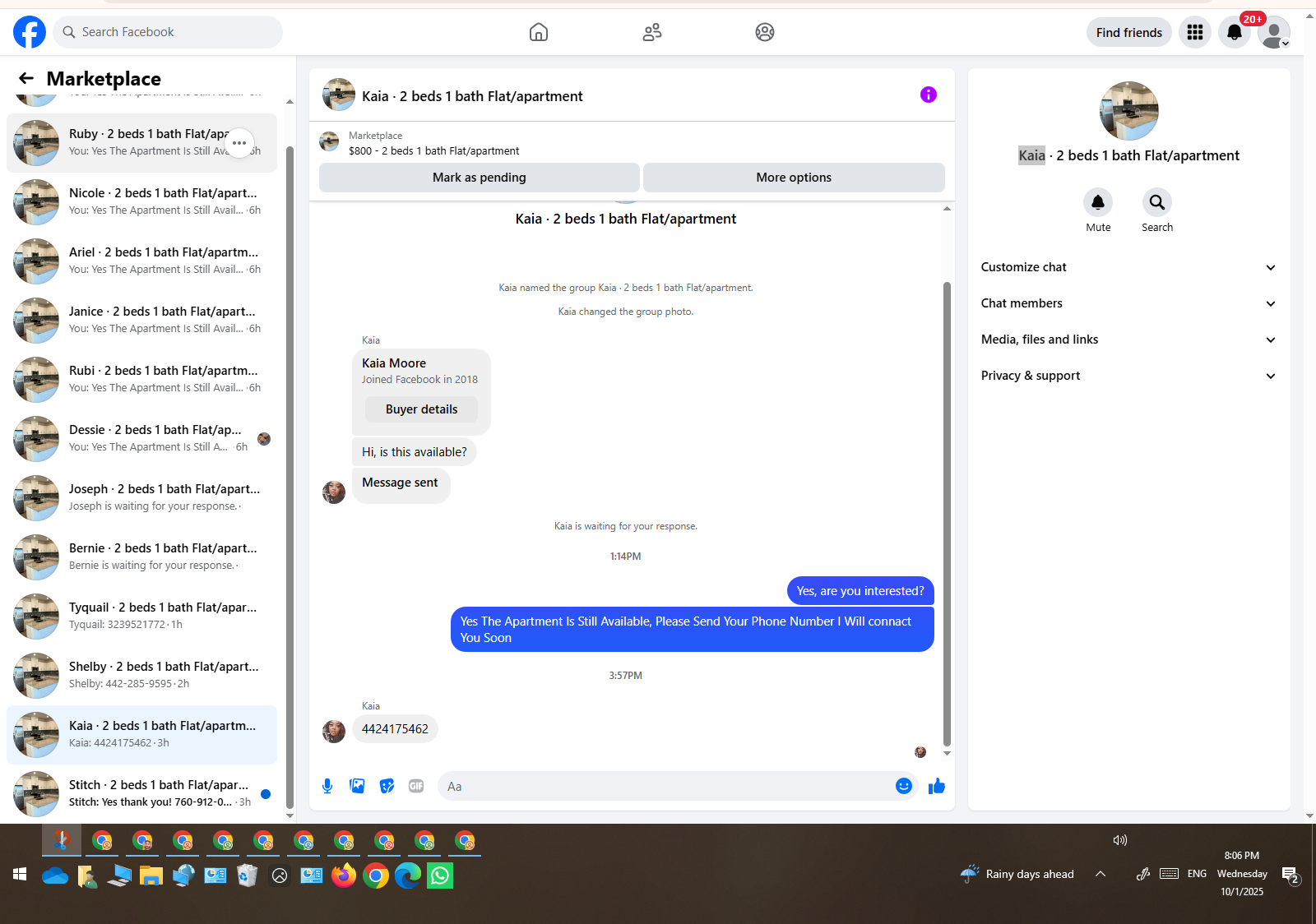The height and width of the screenshot is (924, 1316).
Task: Open Dessie's apartment conversation
Action: pos(141,439)
